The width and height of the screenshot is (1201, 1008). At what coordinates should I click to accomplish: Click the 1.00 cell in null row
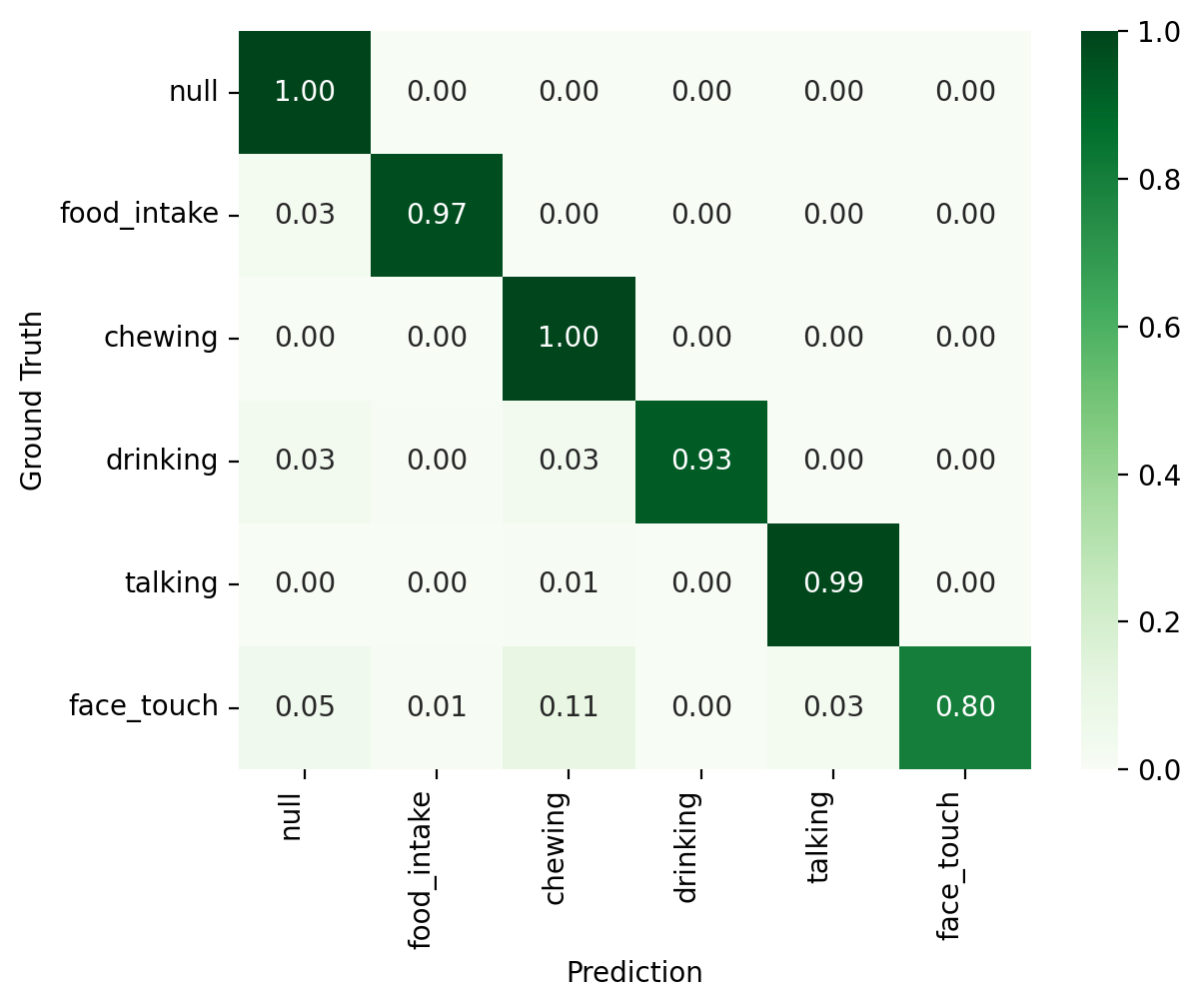point(305,92)
